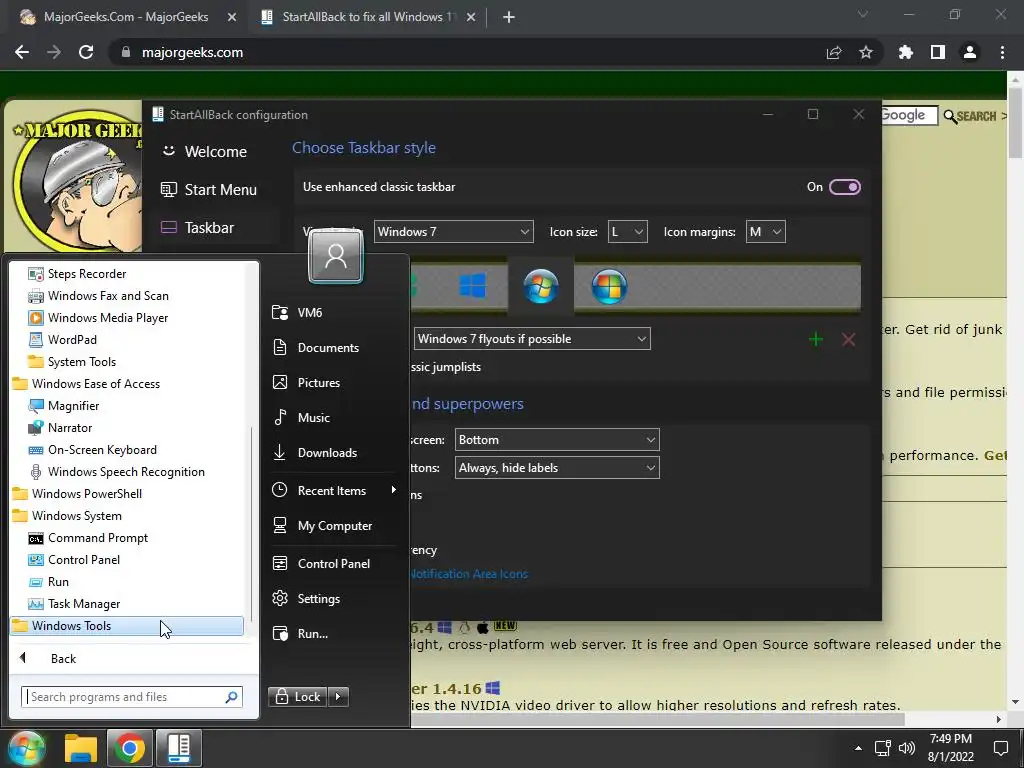The image size is (1024, 768).
Task: Select the Windows 7 orb start button
Action: (541, 286)
